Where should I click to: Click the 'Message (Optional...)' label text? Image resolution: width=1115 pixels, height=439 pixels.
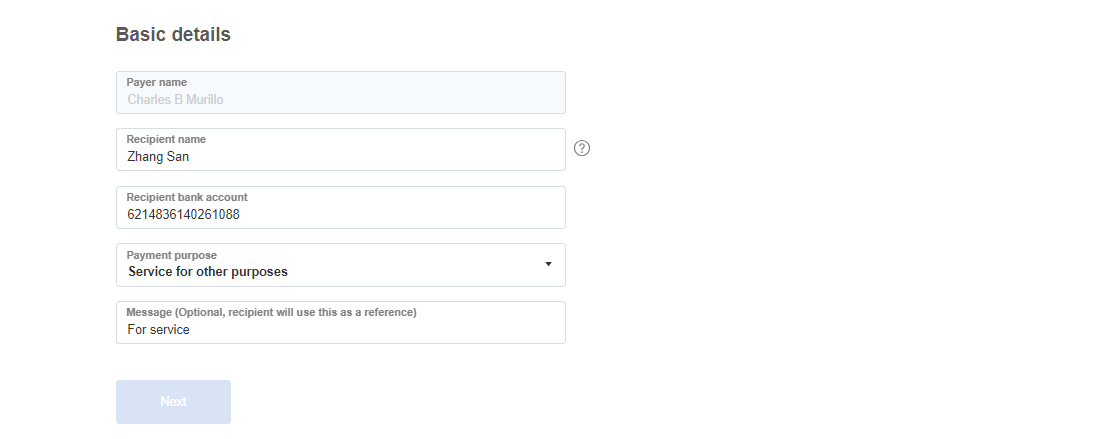[272, 312]
